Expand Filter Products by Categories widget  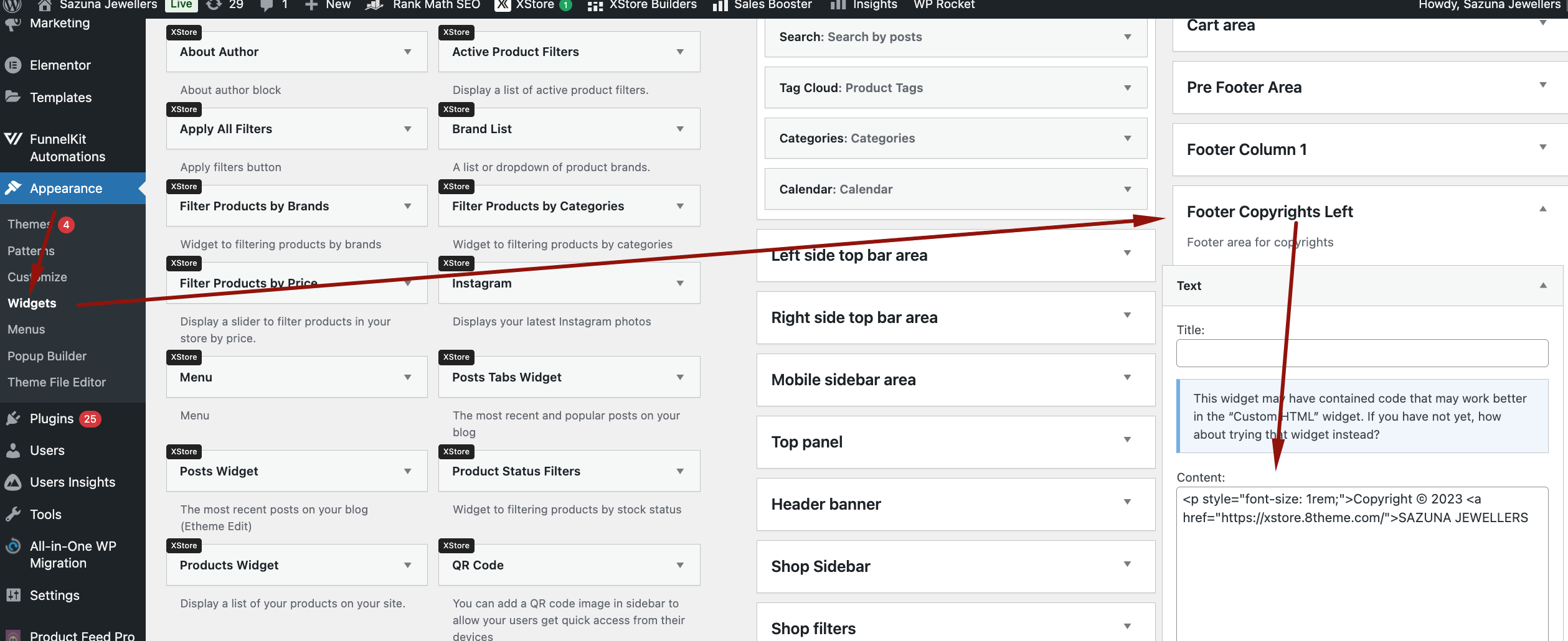680,206
